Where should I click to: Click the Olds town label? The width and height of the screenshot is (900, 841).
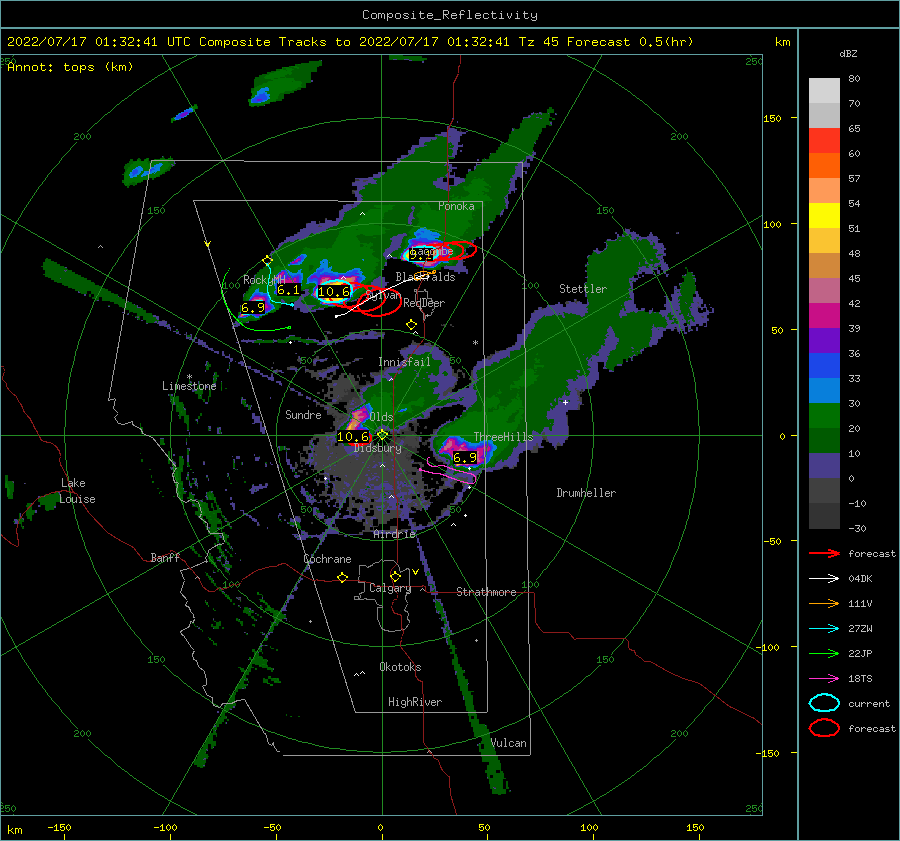381,417
